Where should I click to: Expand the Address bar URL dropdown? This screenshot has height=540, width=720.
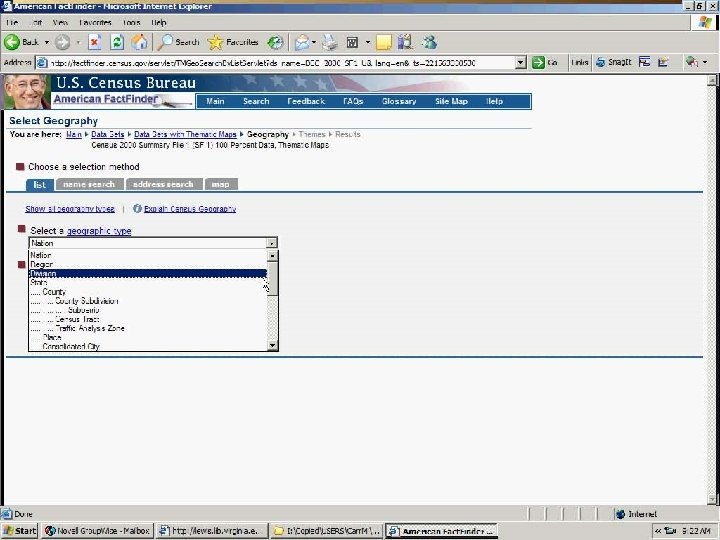(520, 62)
